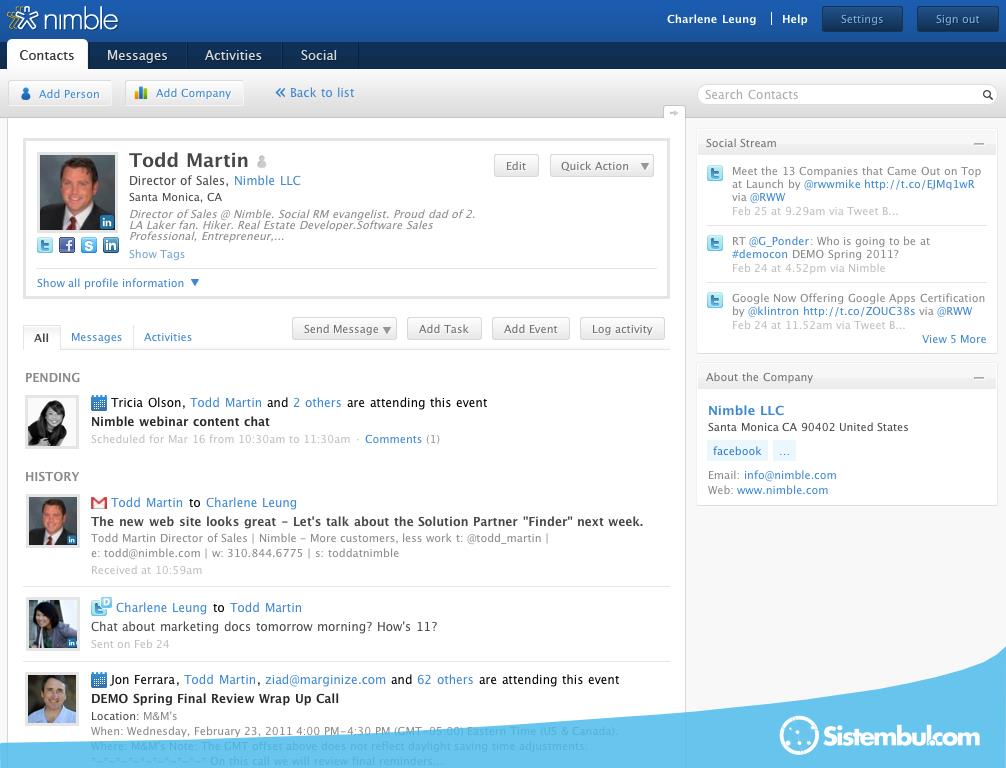This screenshot has height=768, width=1006.
Task: Collapse the sidebar with the arrow tab
Action: coord(674,112)
